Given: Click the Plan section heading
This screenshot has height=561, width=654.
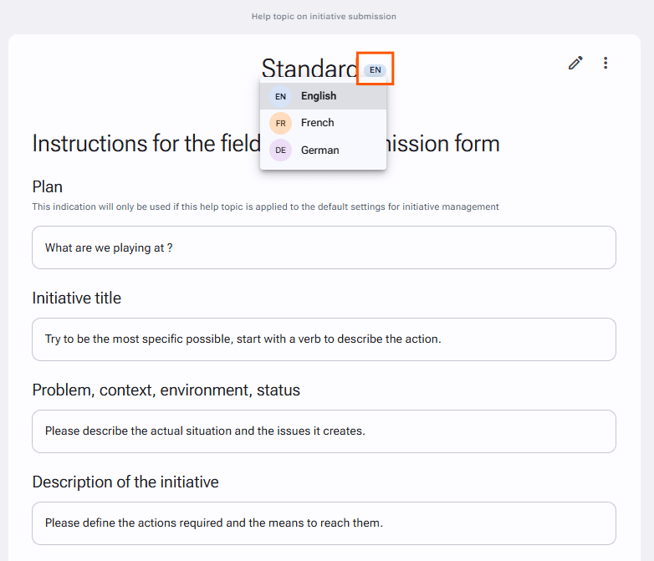Looking at the screenshot, I should coord(48,187).
